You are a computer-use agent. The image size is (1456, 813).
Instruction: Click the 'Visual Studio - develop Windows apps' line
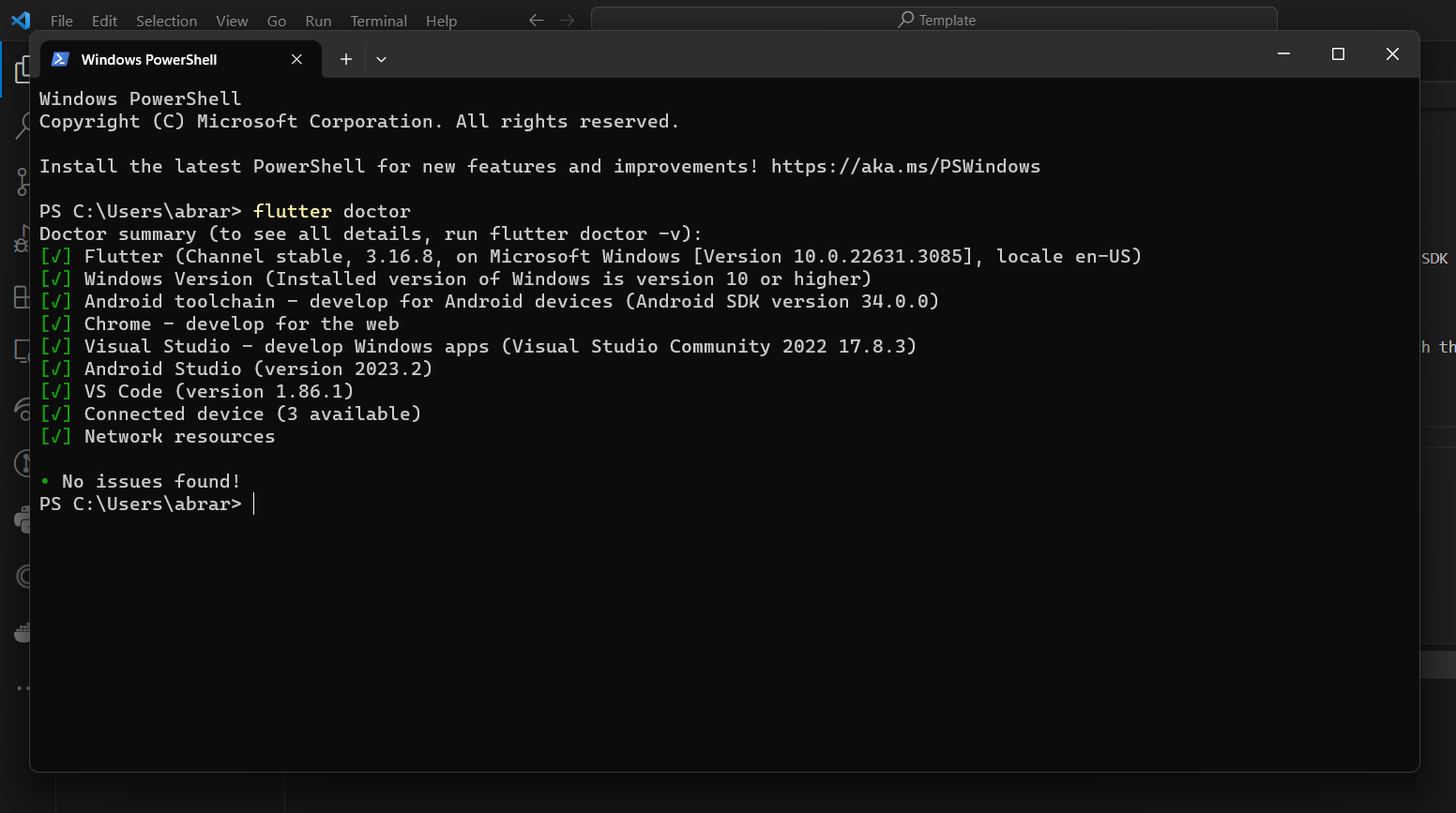tap(478, 347)
